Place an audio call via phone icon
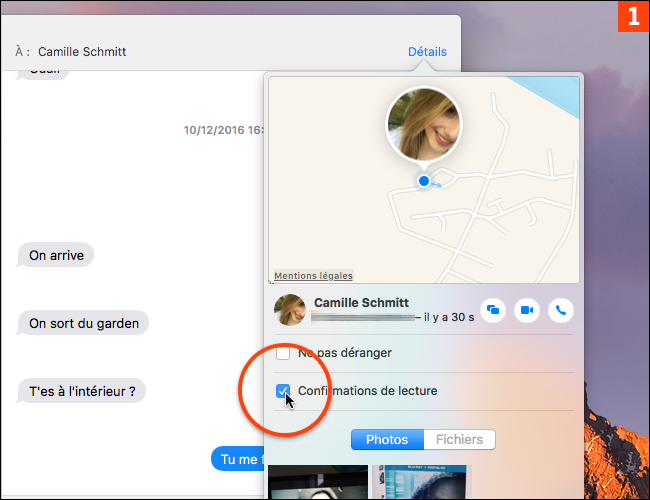The width and height of the screenshot is (650, 500). [x=560, y=310]
